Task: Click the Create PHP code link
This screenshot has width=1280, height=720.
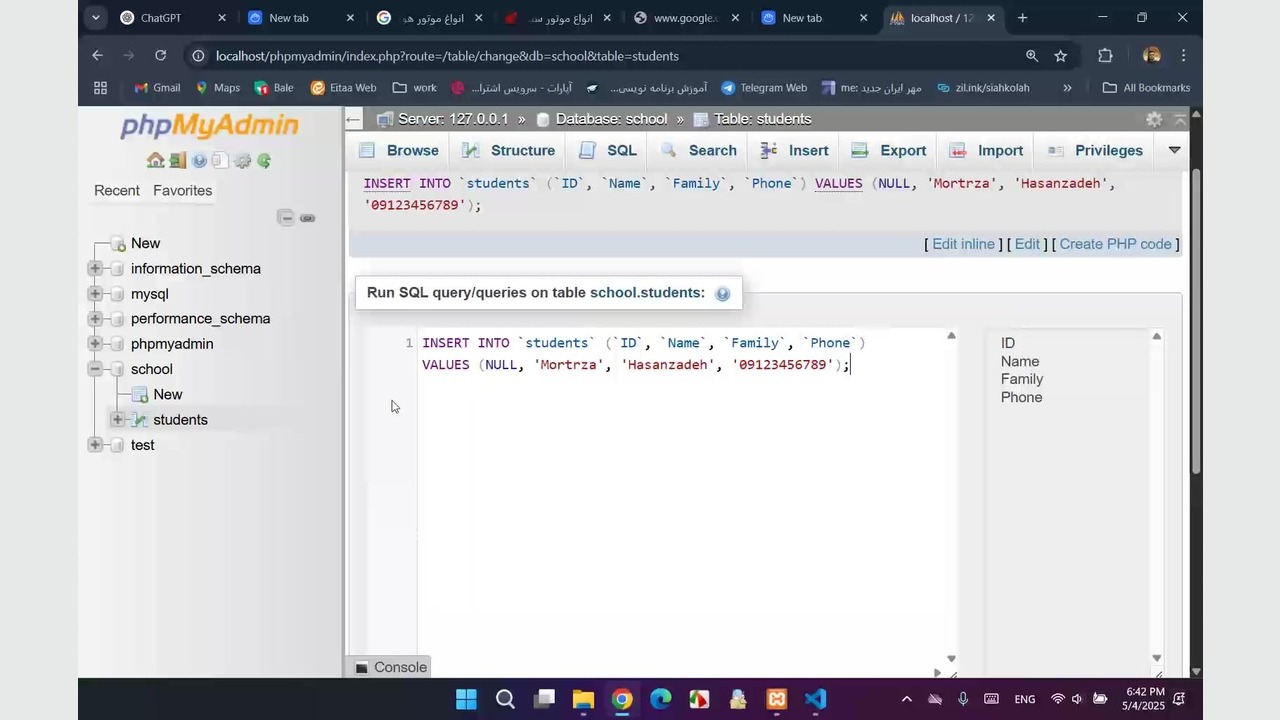Action: click(x=1115, y=244)
